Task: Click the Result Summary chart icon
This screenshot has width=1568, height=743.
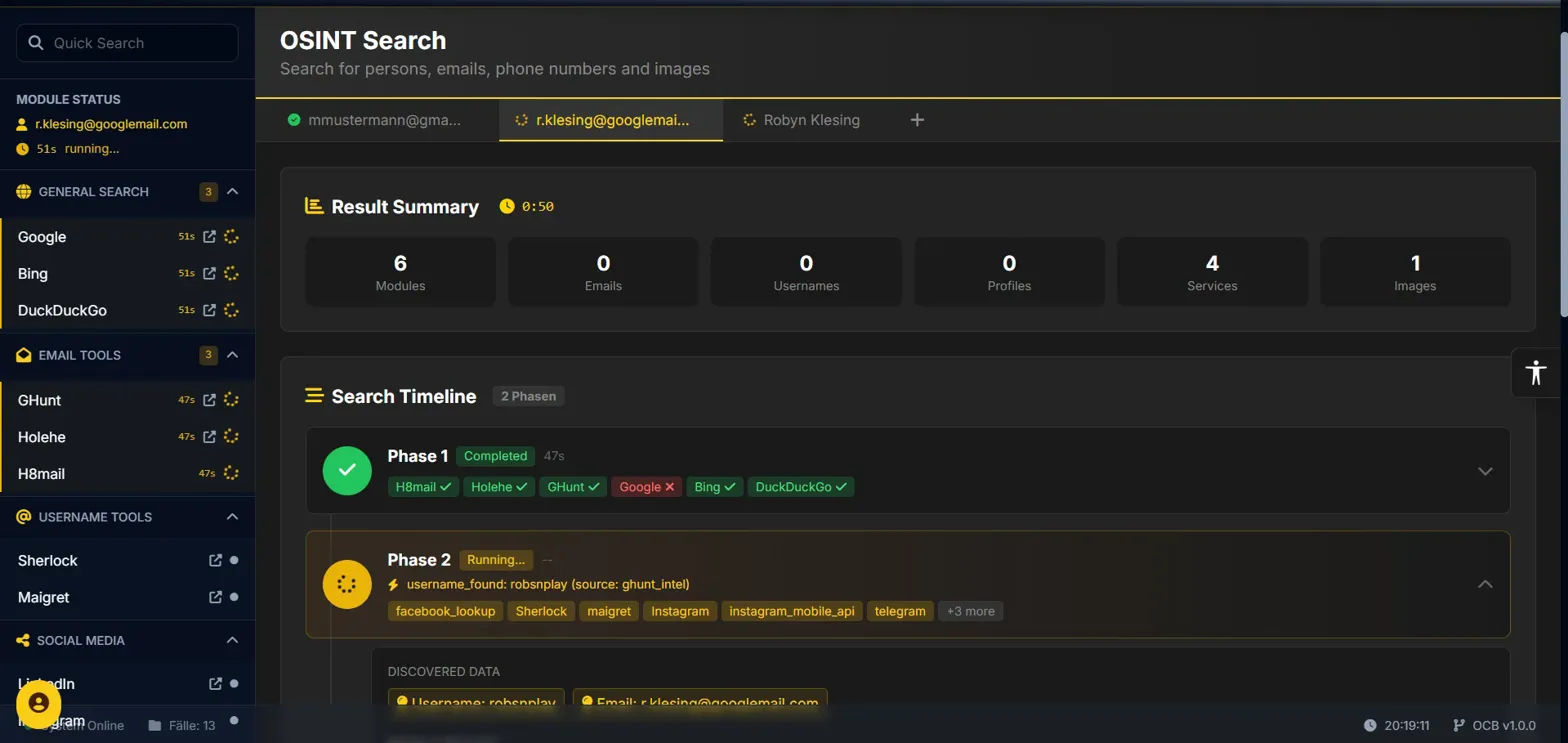Action: 314,206
